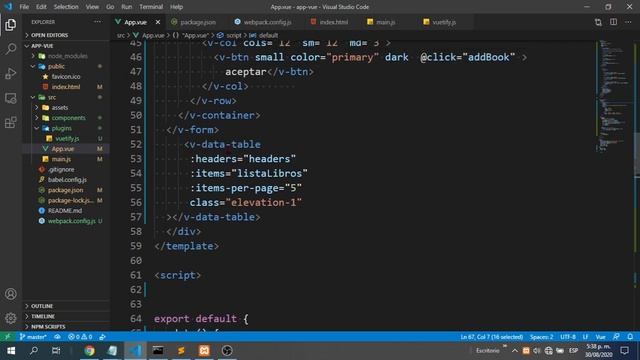The image size is (640, 360).
Task: Open Google Chrome from taskbar
Action: tap(89, 351)
